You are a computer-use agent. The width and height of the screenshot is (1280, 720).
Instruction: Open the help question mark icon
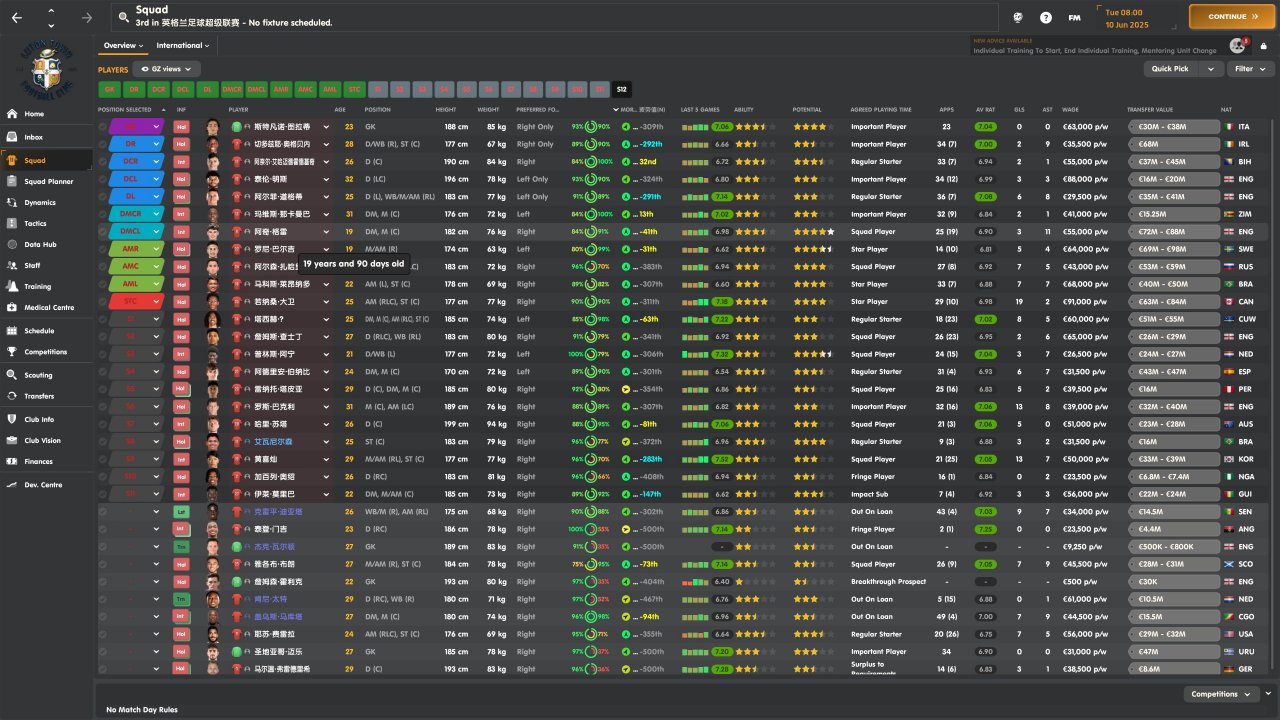click(1046, 17)
